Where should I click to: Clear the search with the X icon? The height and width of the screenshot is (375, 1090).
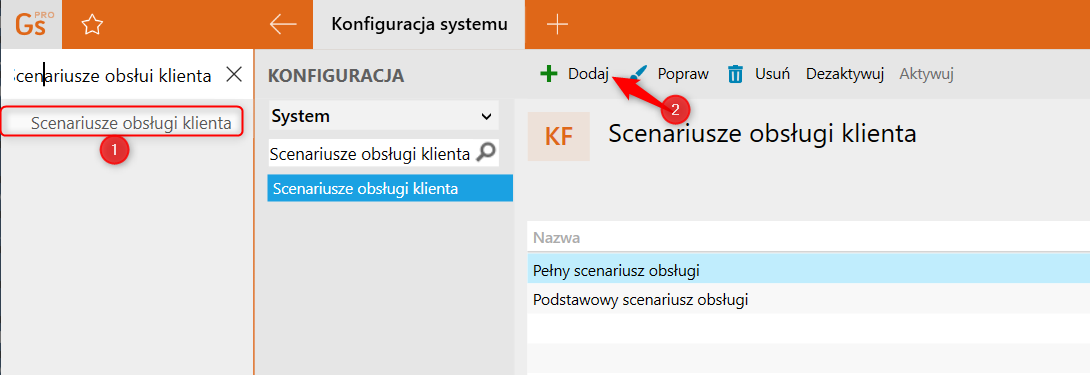pyautogui.click(x=235, y=74)
